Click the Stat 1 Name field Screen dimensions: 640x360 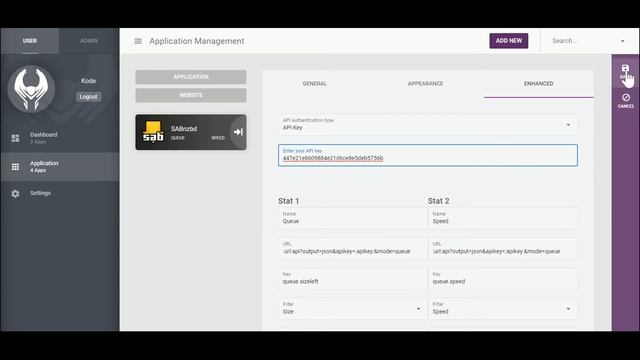pos(352,218)
